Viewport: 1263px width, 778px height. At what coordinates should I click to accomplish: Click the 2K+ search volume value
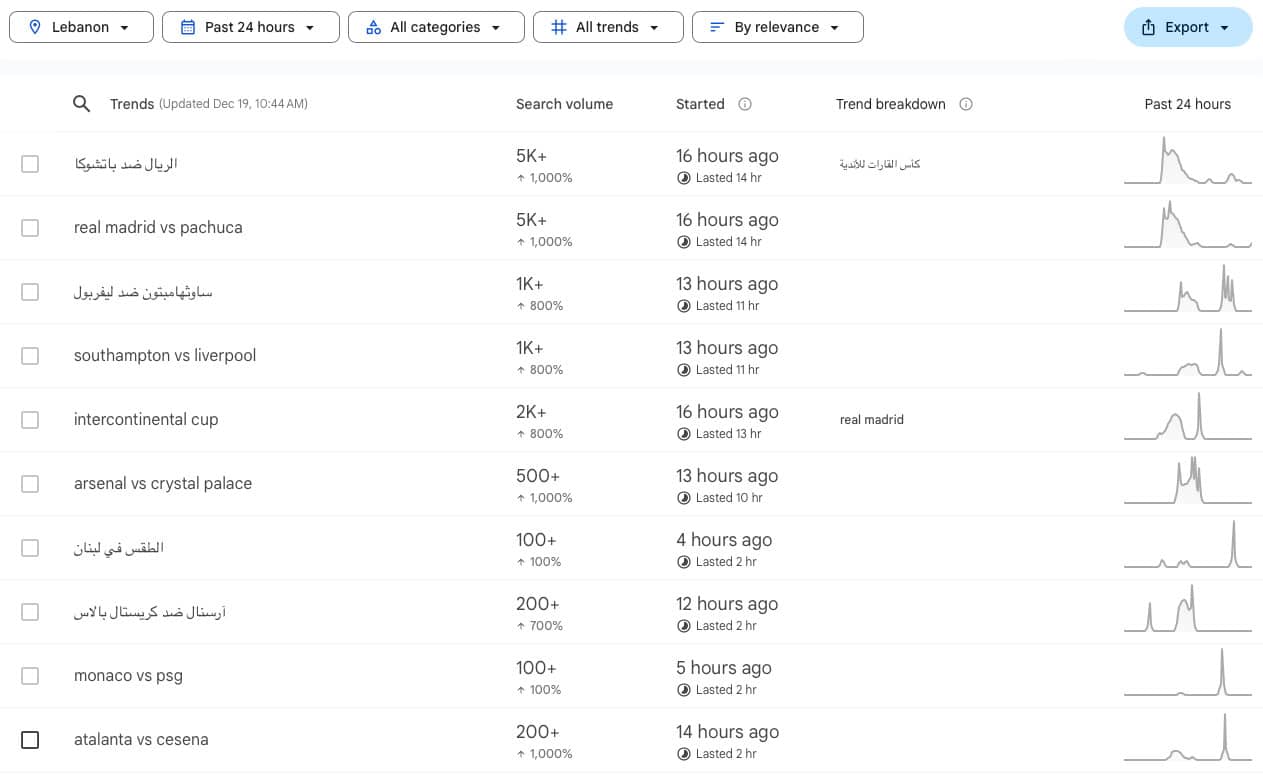pyautogui.click(x=532, y=412)
